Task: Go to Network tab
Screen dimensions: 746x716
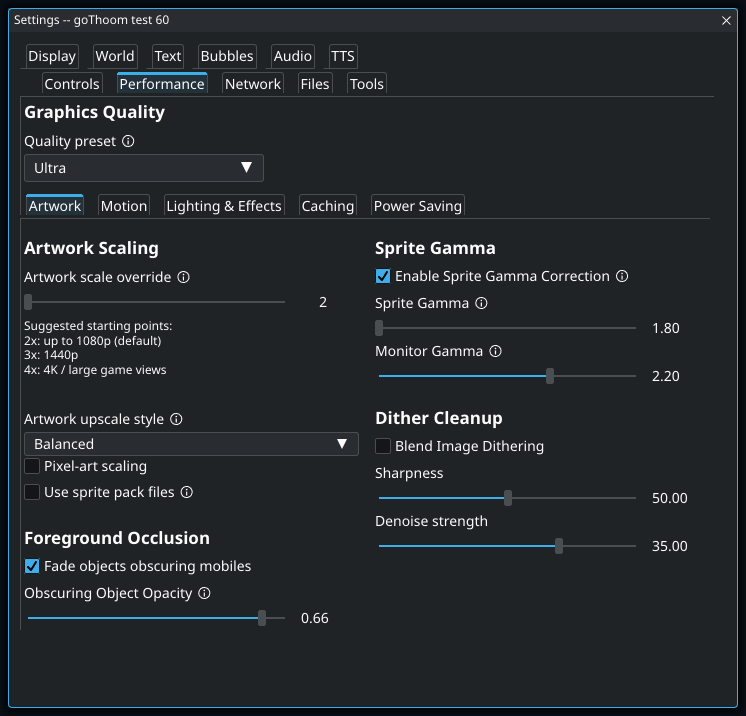Action: tap(253, 84)
